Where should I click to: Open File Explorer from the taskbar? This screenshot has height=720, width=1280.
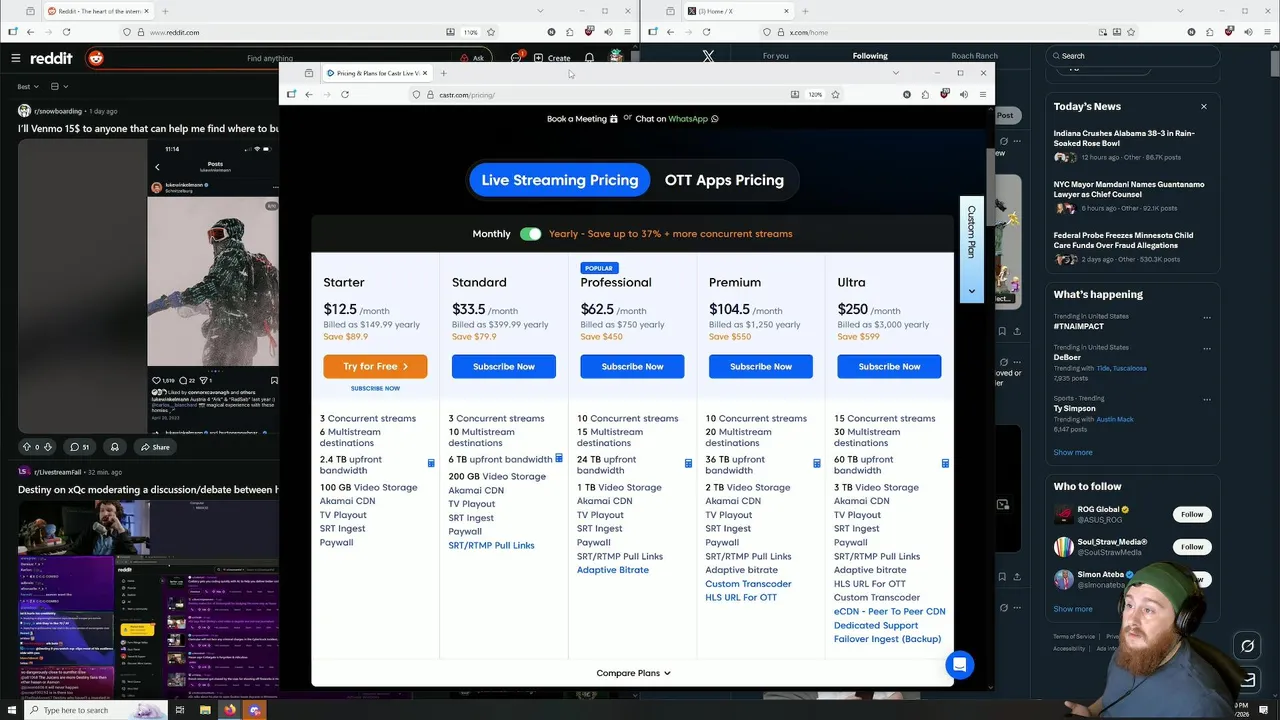pyautogui.click(x=205, y=710)
